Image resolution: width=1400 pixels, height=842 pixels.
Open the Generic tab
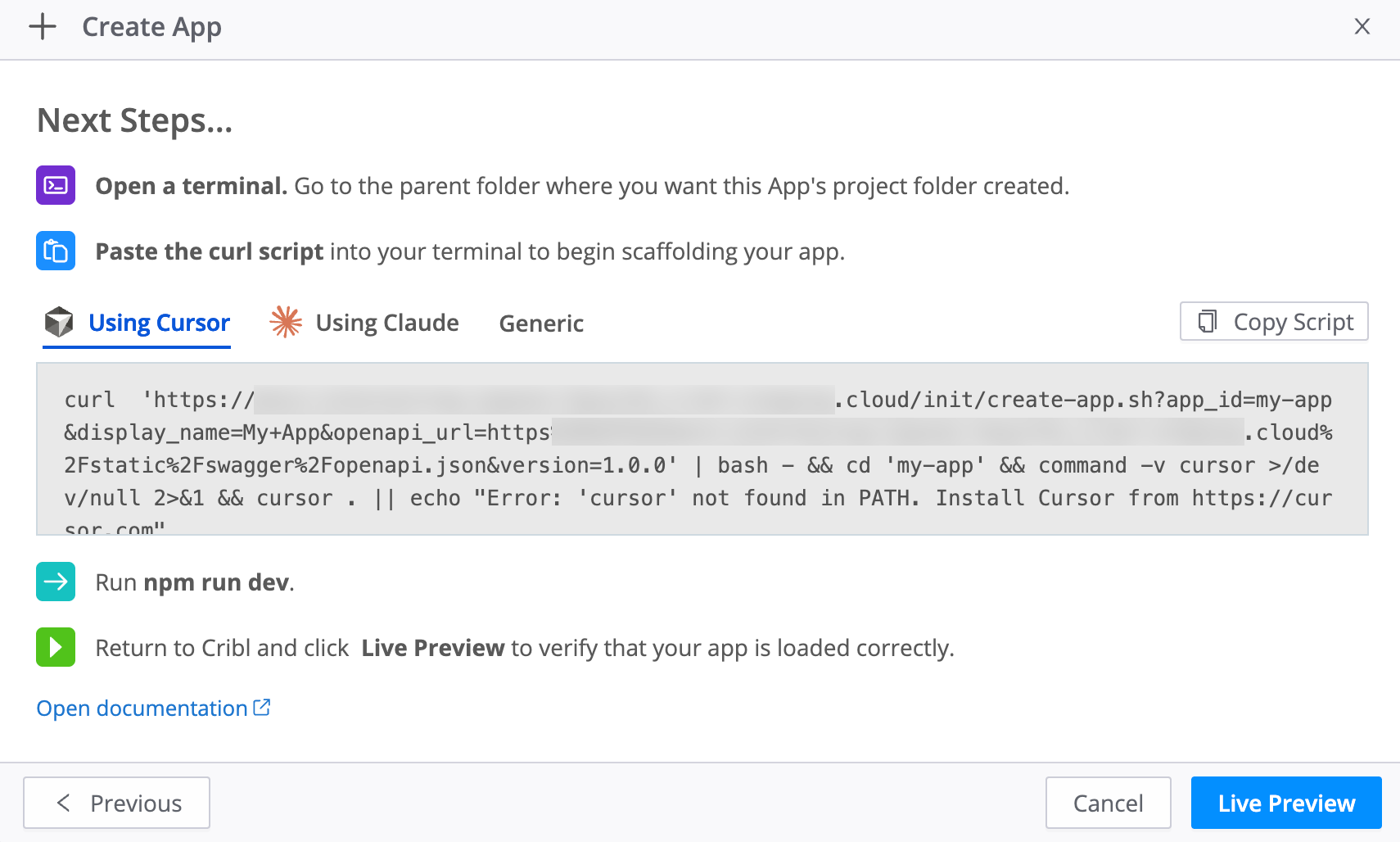[x=541, y=324]
